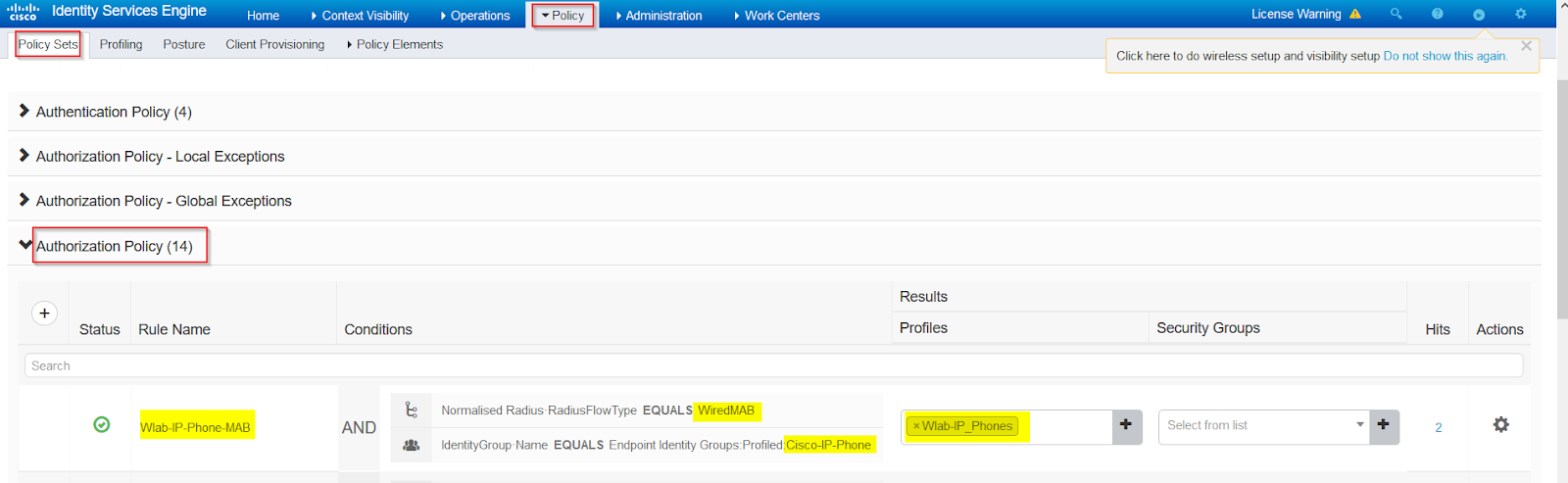The image size is (1568, 483).
Task: Open the search magnifier icon in header
Action: point(1396,14)
